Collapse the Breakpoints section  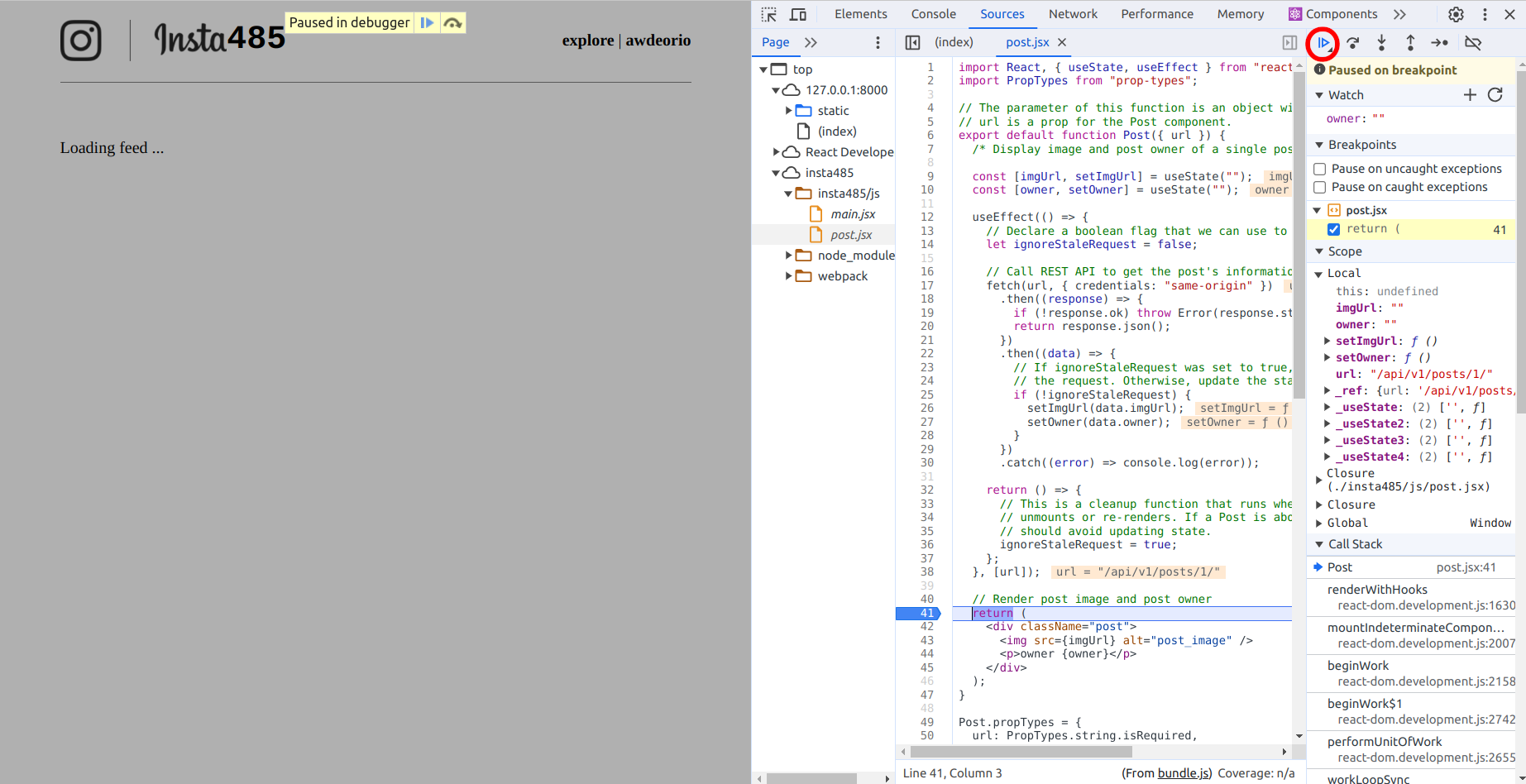(x=1319, y=145)
